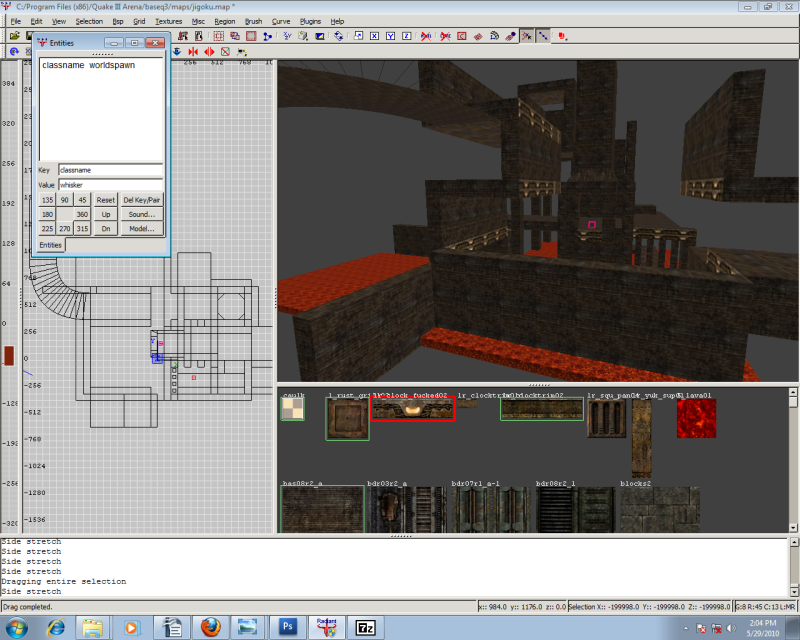Toggle the pressed patch point welding icon
The height and width of the screenshot is (640, 800).
(x=527, y=36)
